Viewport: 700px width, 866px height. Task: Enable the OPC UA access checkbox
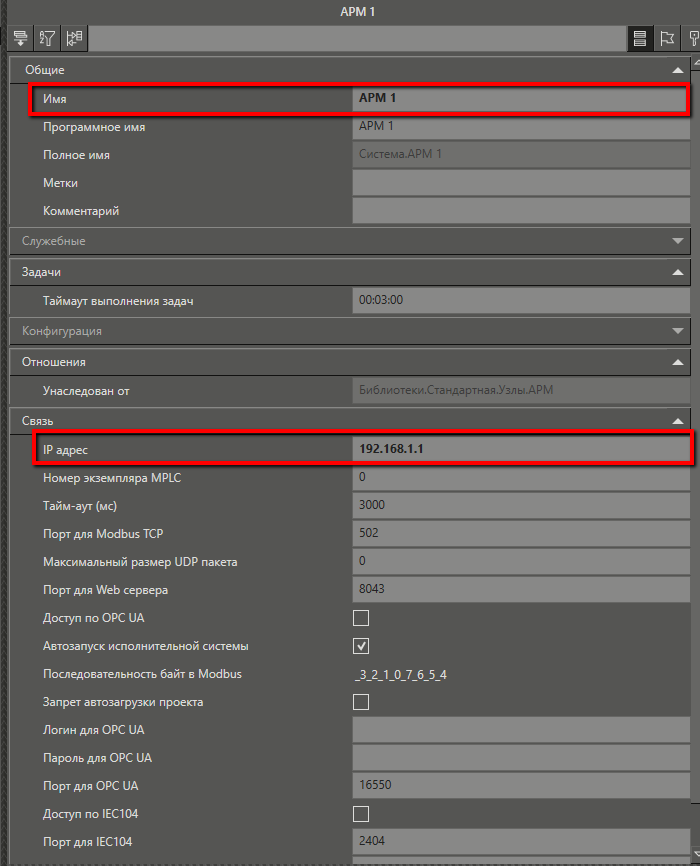[361, 618]
